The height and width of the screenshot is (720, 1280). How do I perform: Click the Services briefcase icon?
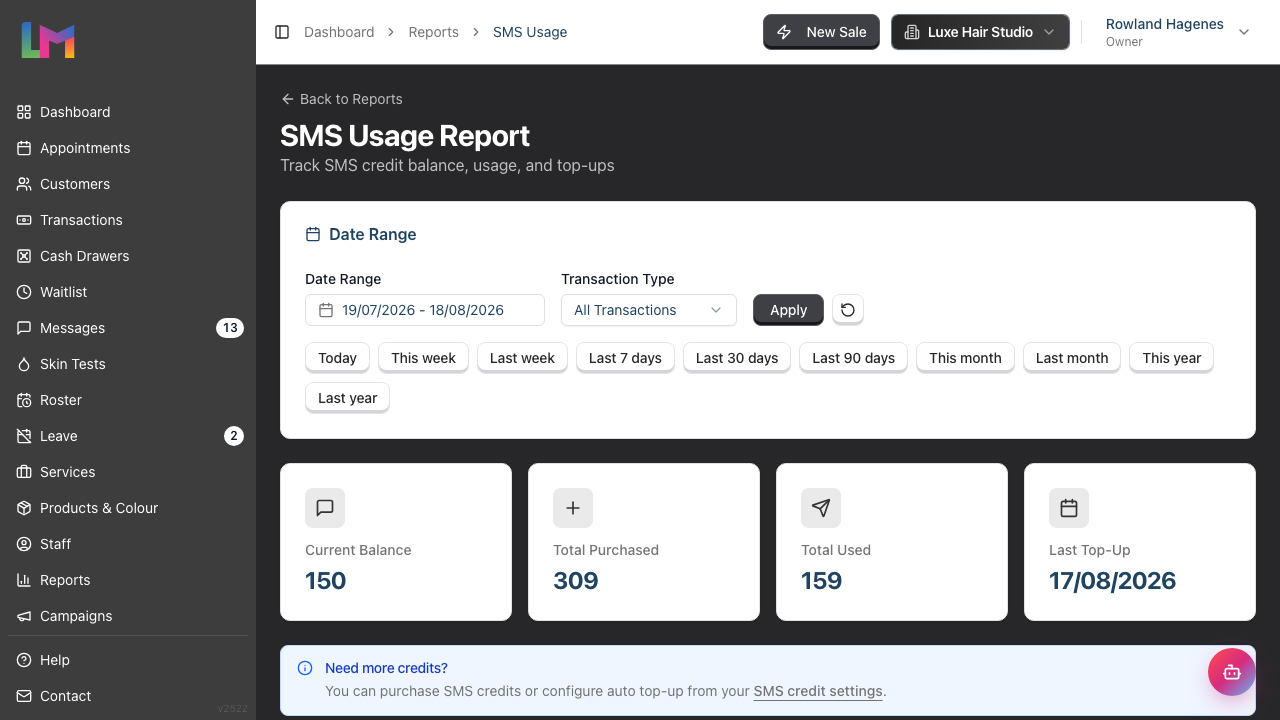point(24,472)
